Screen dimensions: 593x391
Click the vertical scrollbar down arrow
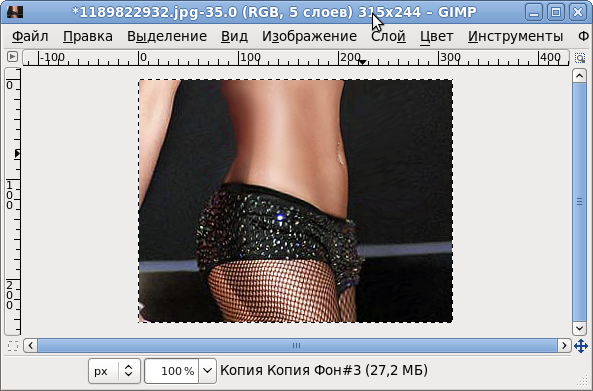pyautogui.click(x=579, y=328)
